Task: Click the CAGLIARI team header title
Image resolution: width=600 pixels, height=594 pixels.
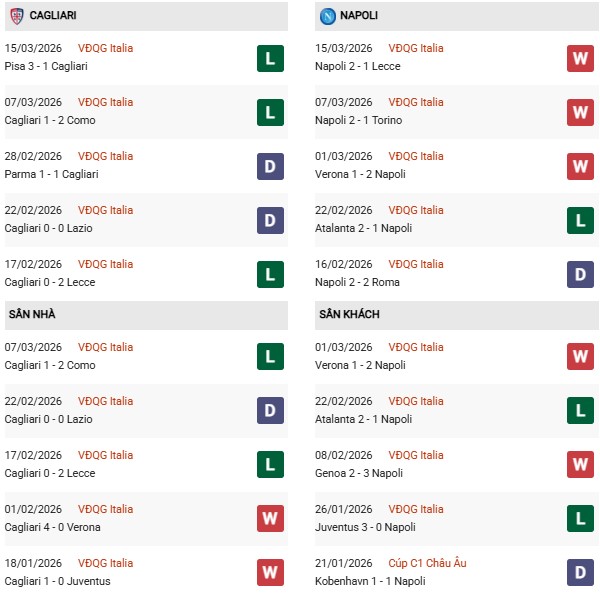Action: coord(54,16)
